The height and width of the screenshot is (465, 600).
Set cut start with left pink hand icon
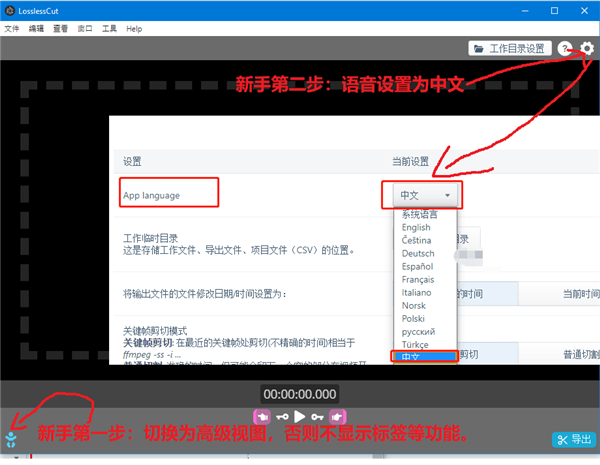(x=262, y=417)
